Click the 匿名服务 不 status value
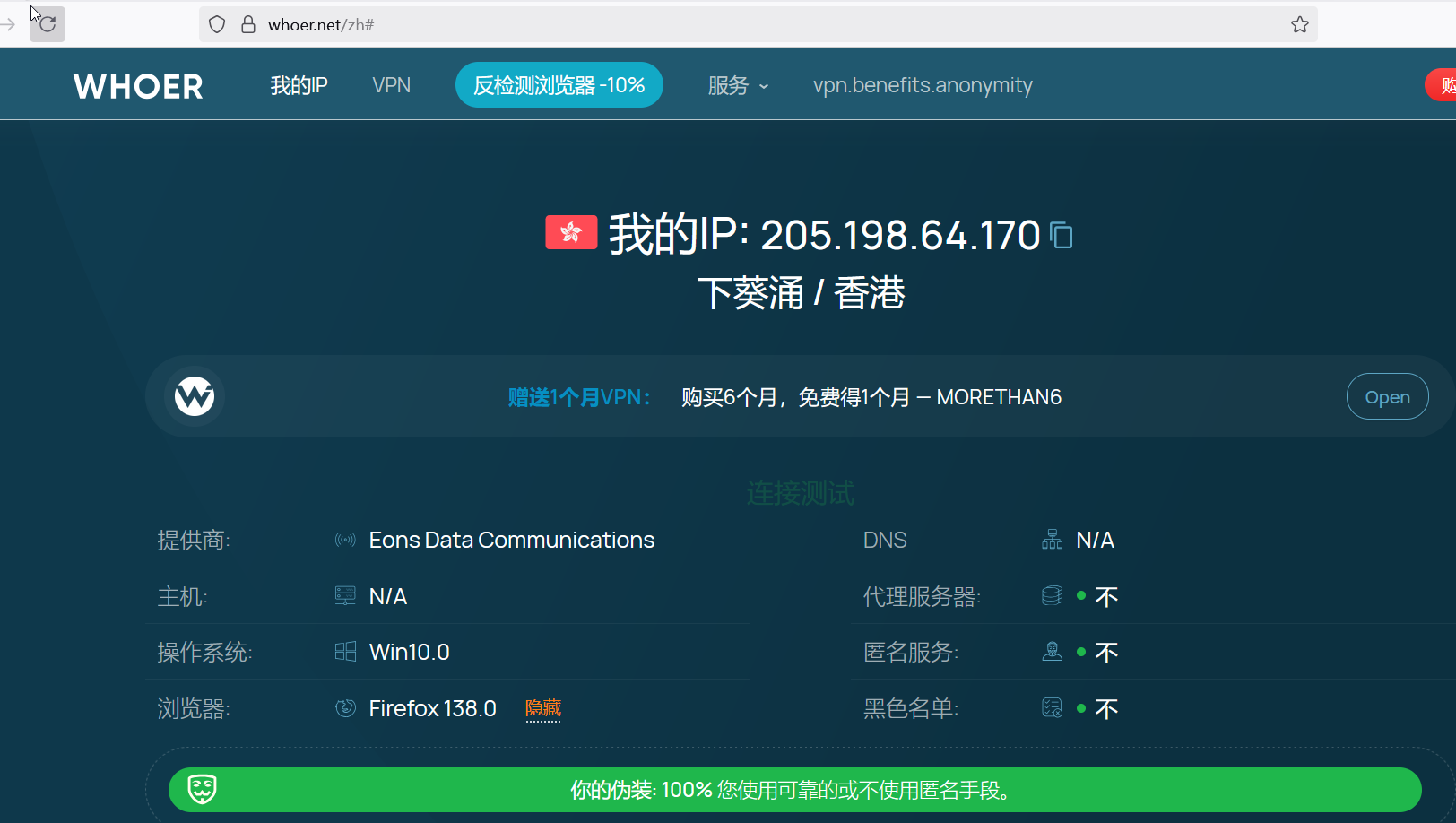 coord(1106,653)
